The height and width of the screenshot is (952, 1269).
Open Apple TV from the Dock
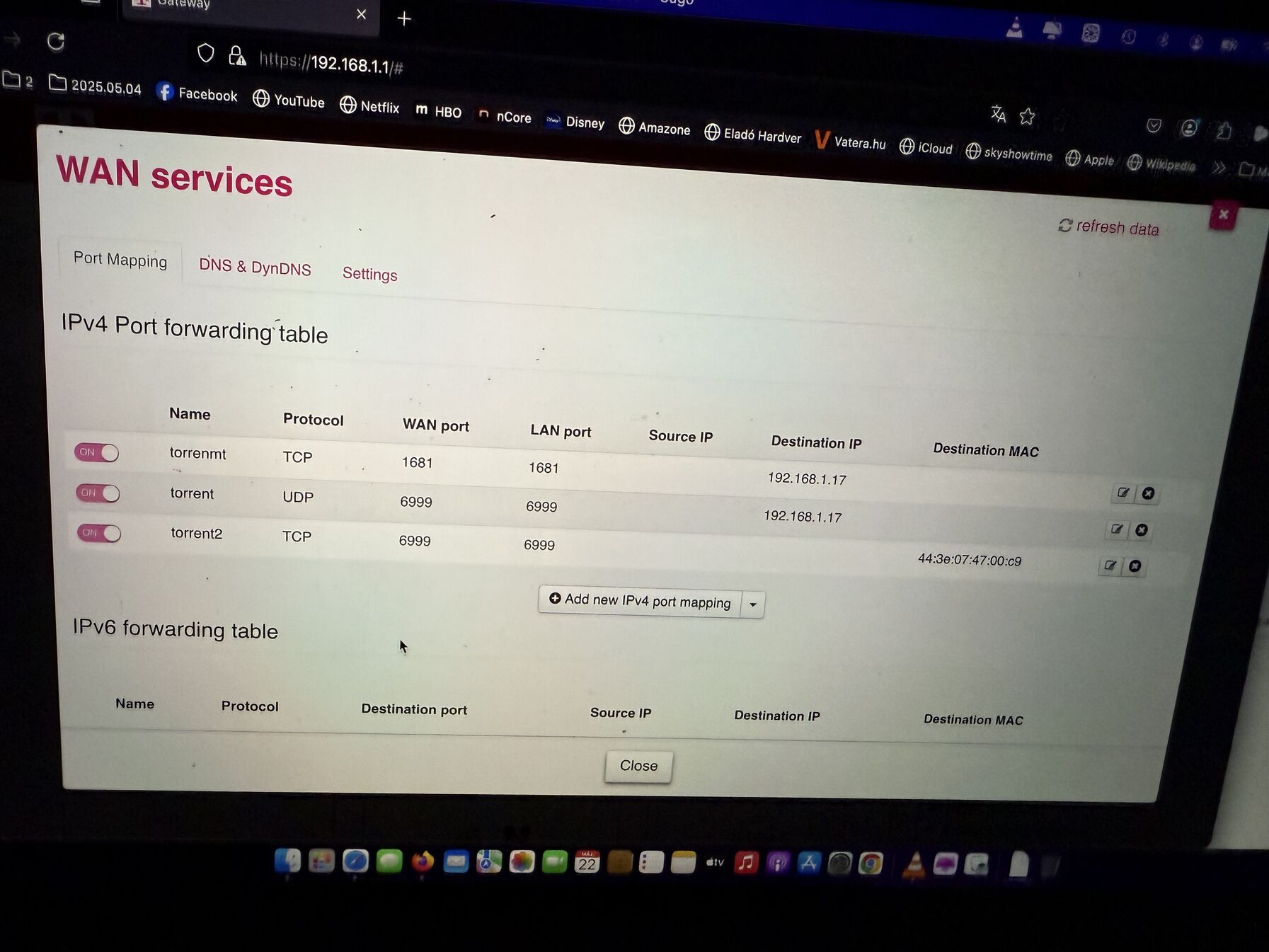click(x=714, y=862)
